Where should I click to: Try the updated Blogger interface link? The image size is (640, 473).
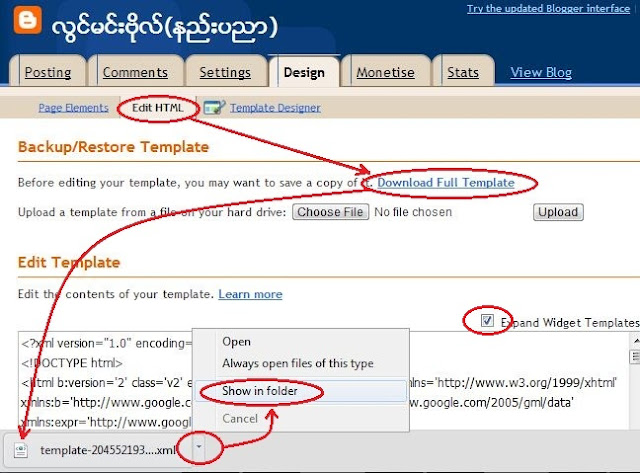click(549, 9)
